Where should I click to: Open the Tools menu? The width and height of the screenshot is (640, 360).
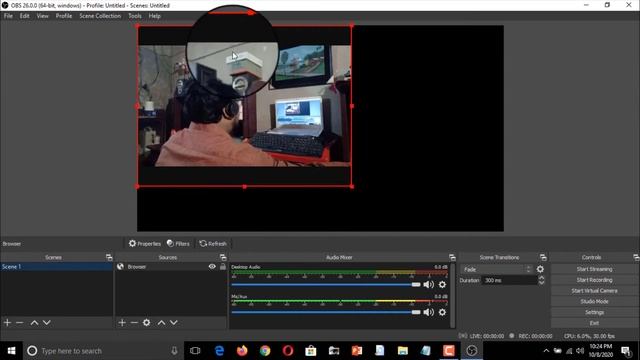135,16
